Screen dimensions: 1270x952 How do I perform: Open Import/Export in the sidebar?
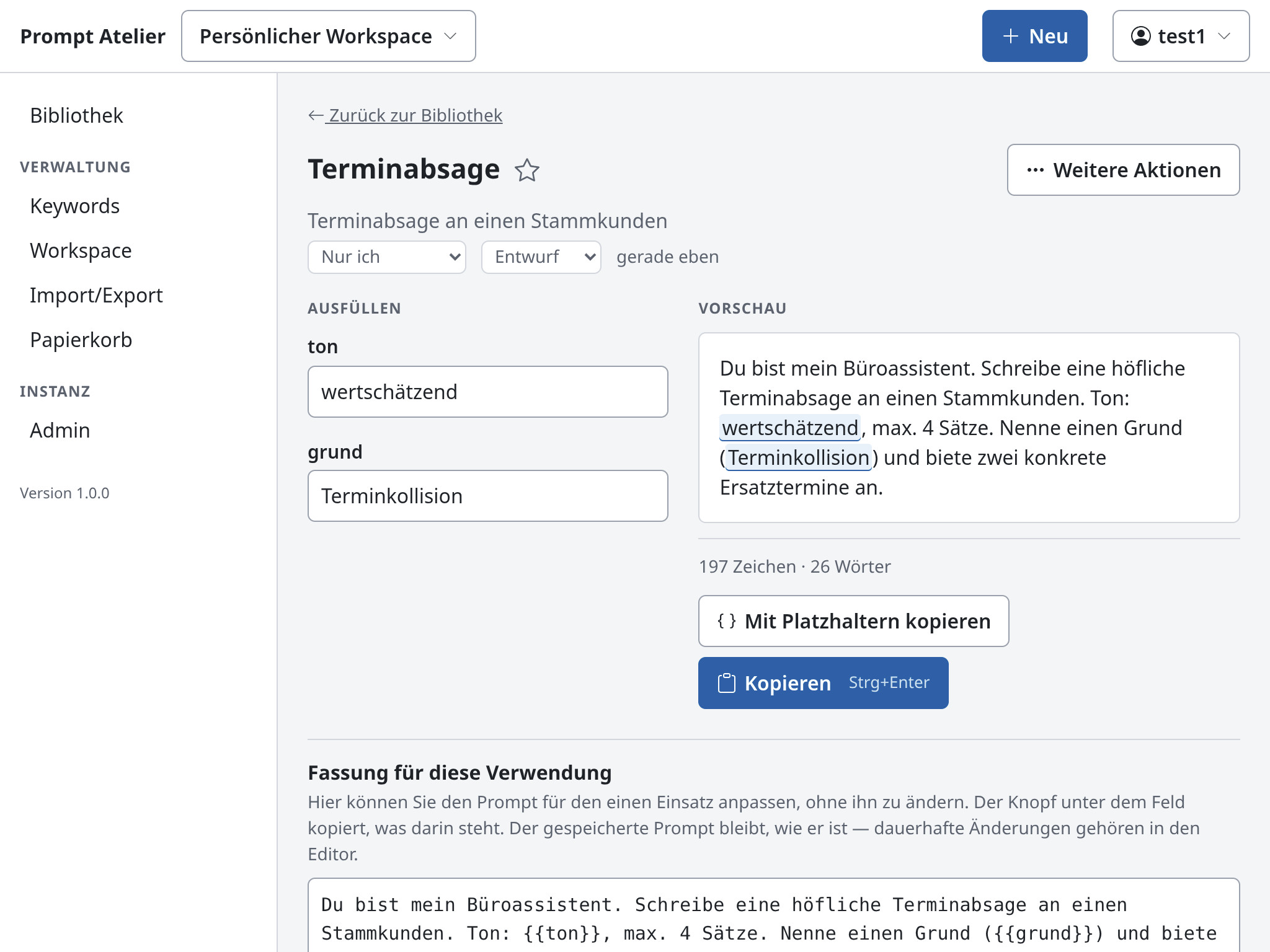click(96, 295)
